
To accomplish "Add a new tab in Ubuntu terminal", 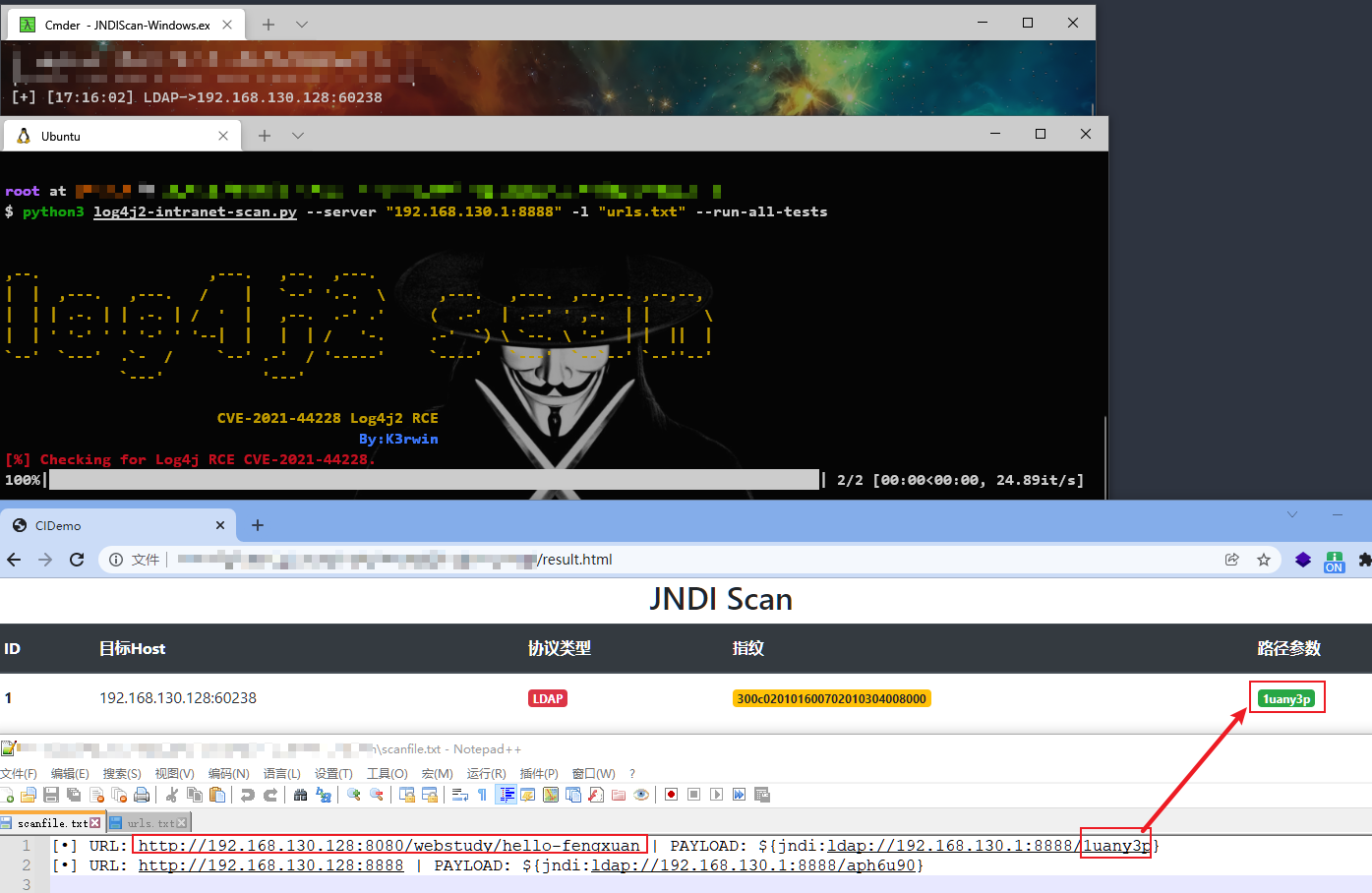I will (265, 136).
